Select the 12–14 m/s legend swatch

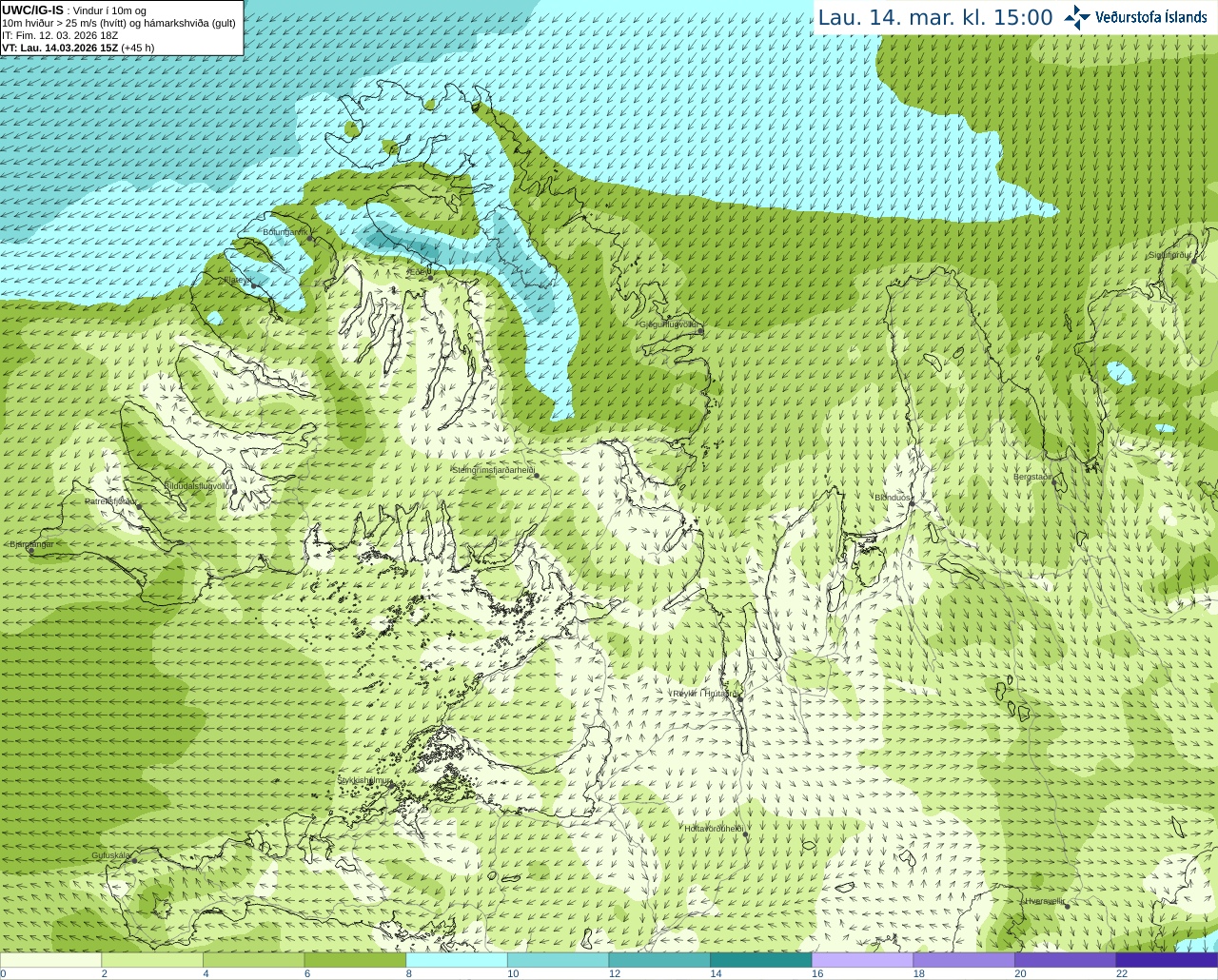[659, 960]
